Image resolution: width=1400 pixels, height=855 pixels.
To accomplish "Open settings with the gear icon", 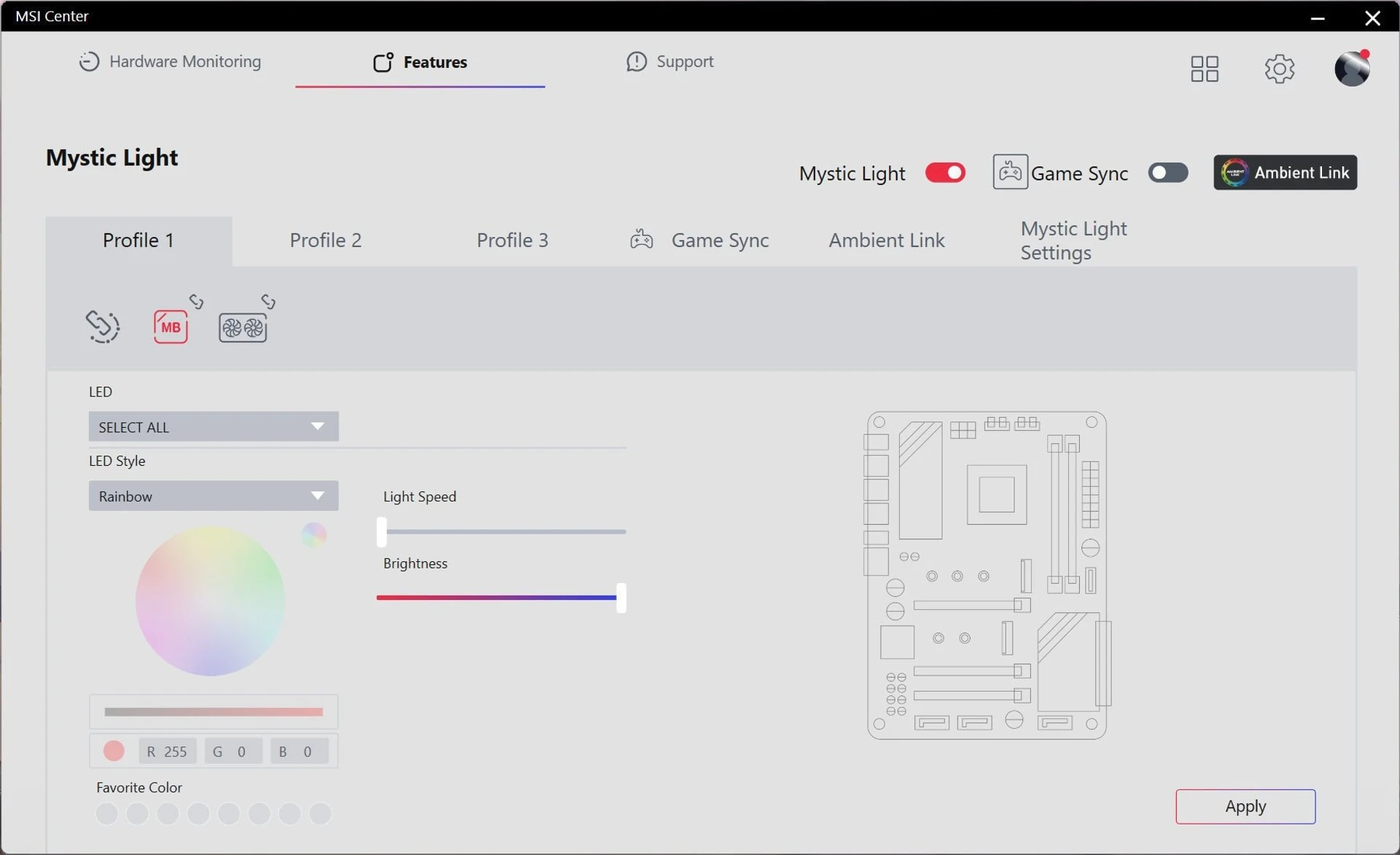I will tap(1279, 69).
